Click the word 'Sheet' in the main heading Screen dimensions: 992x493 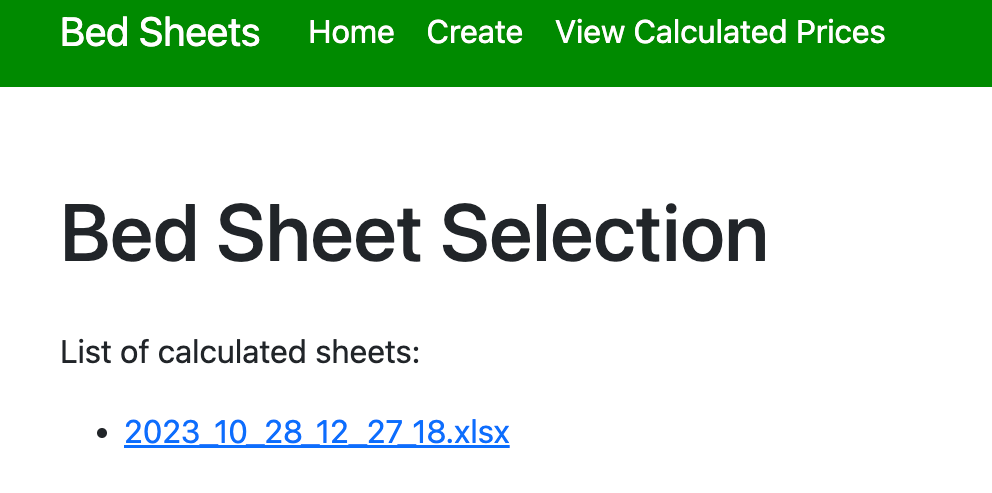point(319,234)
